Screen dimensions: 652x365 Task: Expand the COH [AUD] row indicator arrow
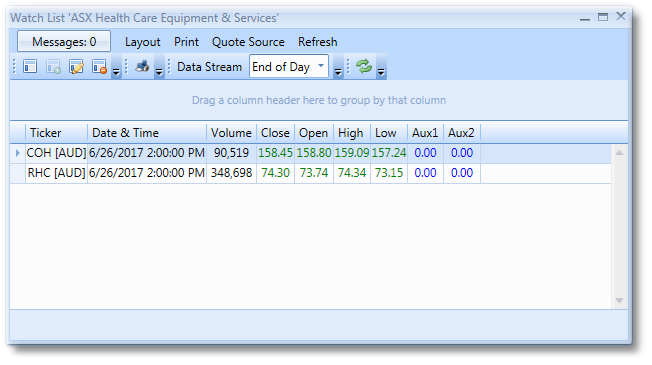coord(17,153)
